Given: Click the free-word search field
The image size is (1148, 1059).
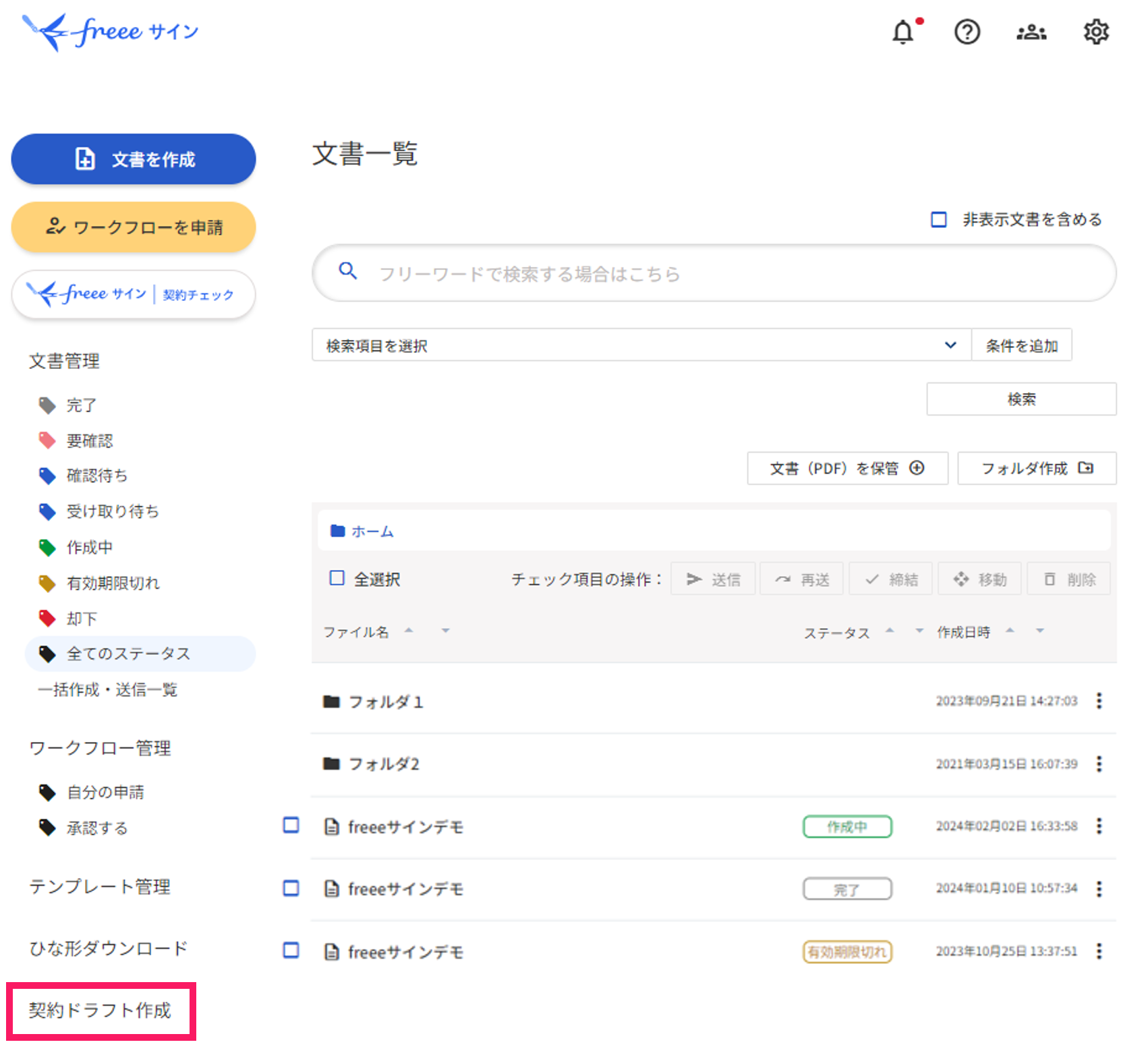Looking at the screenshot, I should (x=714, y=273).
